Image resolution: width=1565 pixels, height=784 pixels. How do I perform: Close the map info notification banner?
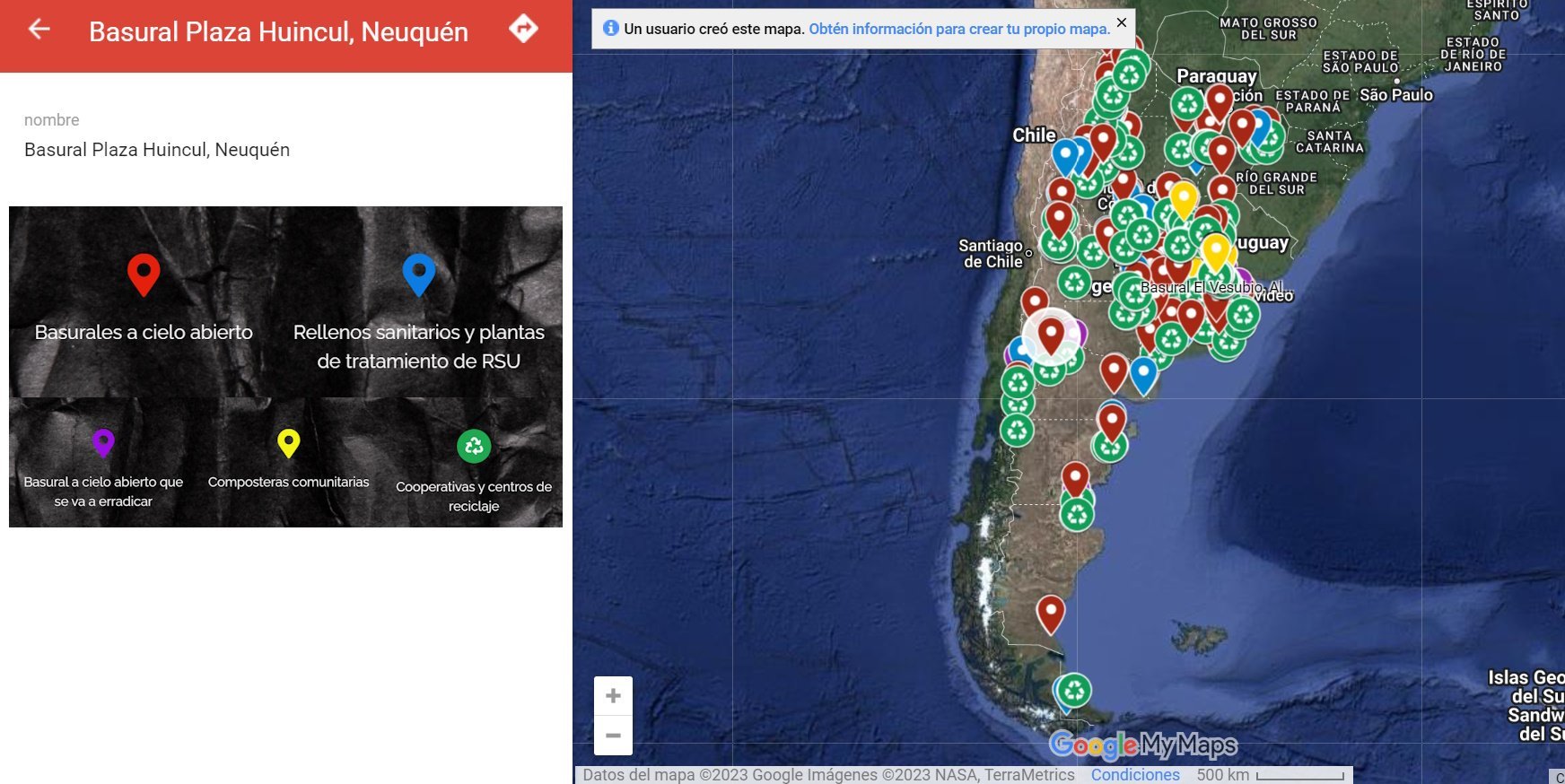click(1121, 22)
